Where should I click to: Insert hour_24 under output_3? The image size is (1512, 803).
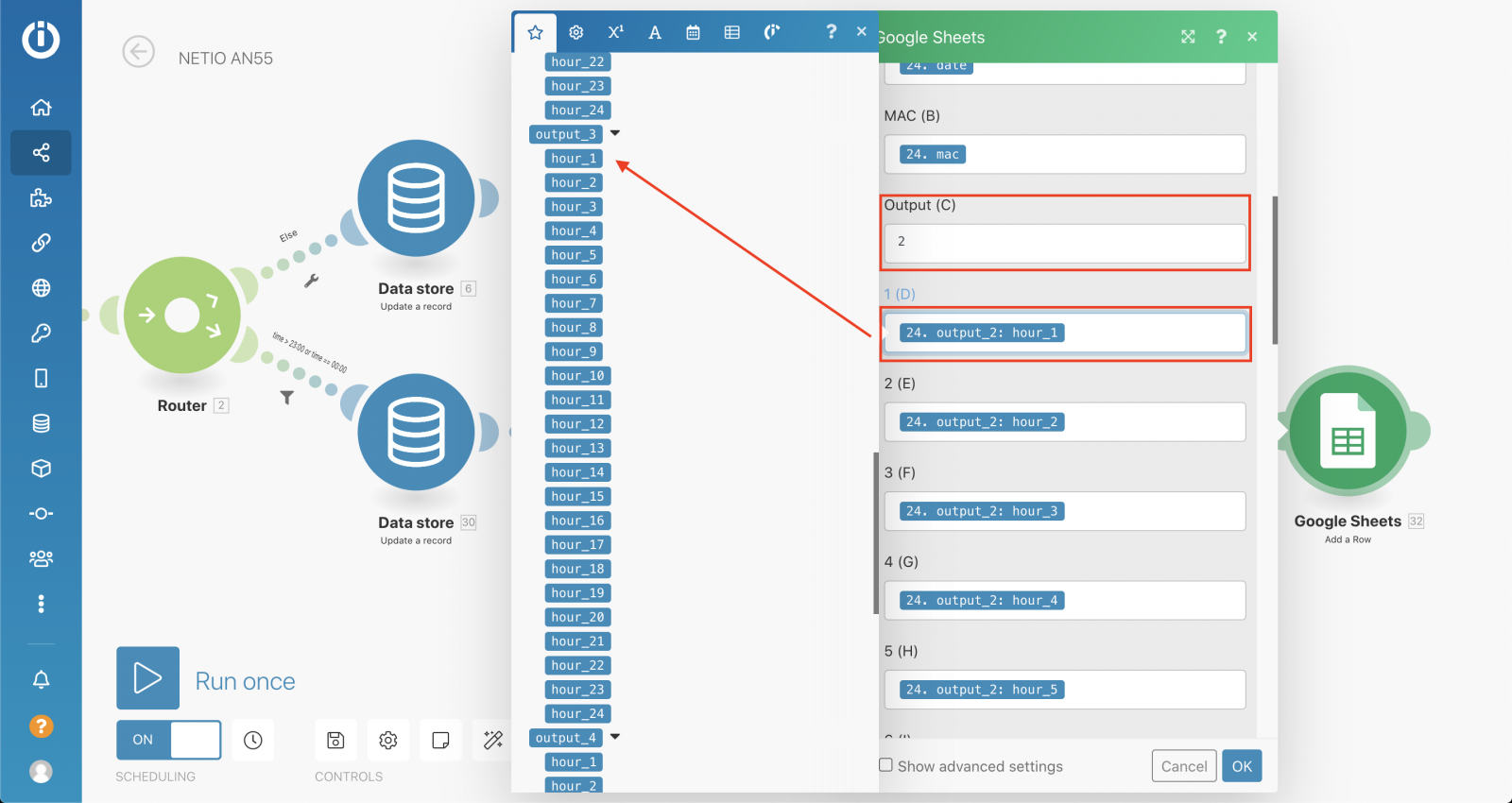pos(577,714)
